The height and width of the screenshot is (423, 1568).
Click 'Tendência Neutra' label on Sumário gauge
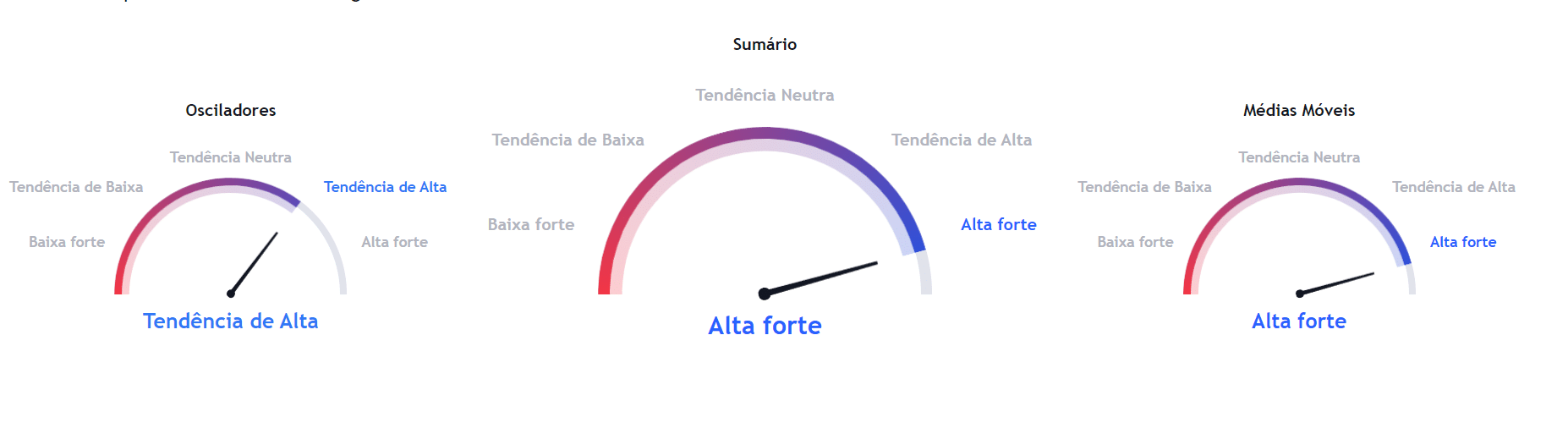tap(765, 95)
